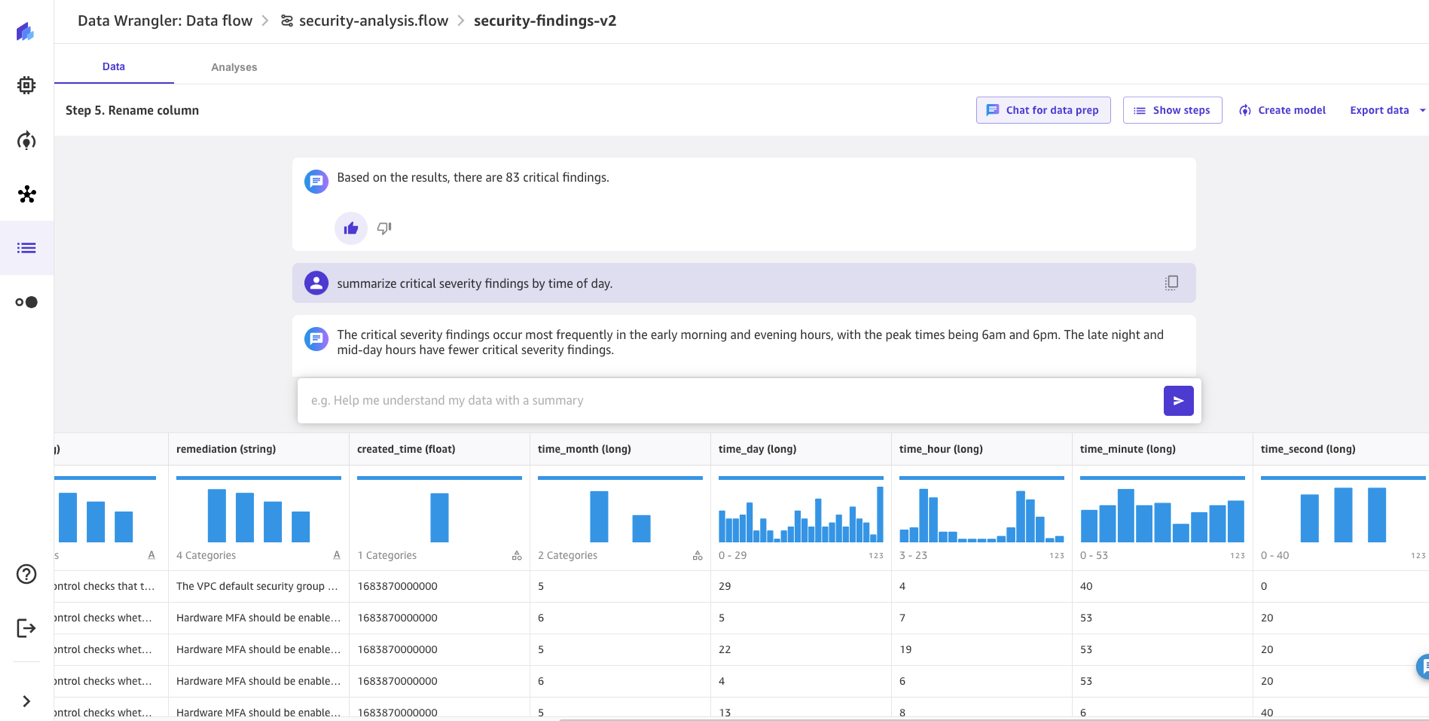Viewport: 1429px width, 721px height.
Task: Click the '1 Categories' label under created_time
Action: [x=387, y=555]
